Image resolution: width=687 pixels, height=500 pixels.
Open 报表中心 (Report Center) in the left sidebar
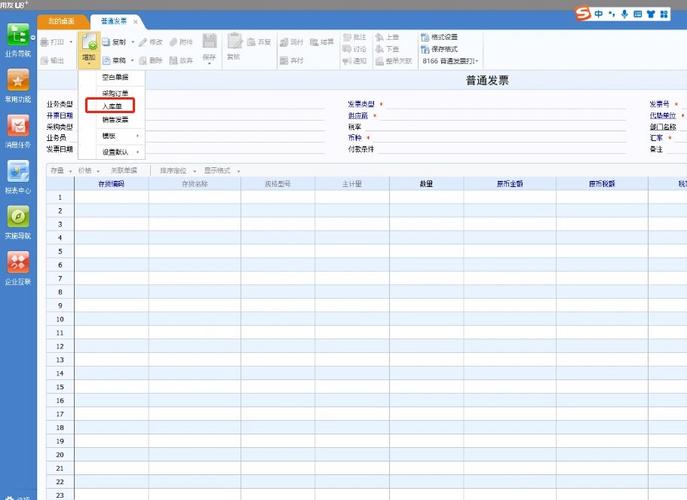coord(18,177)
